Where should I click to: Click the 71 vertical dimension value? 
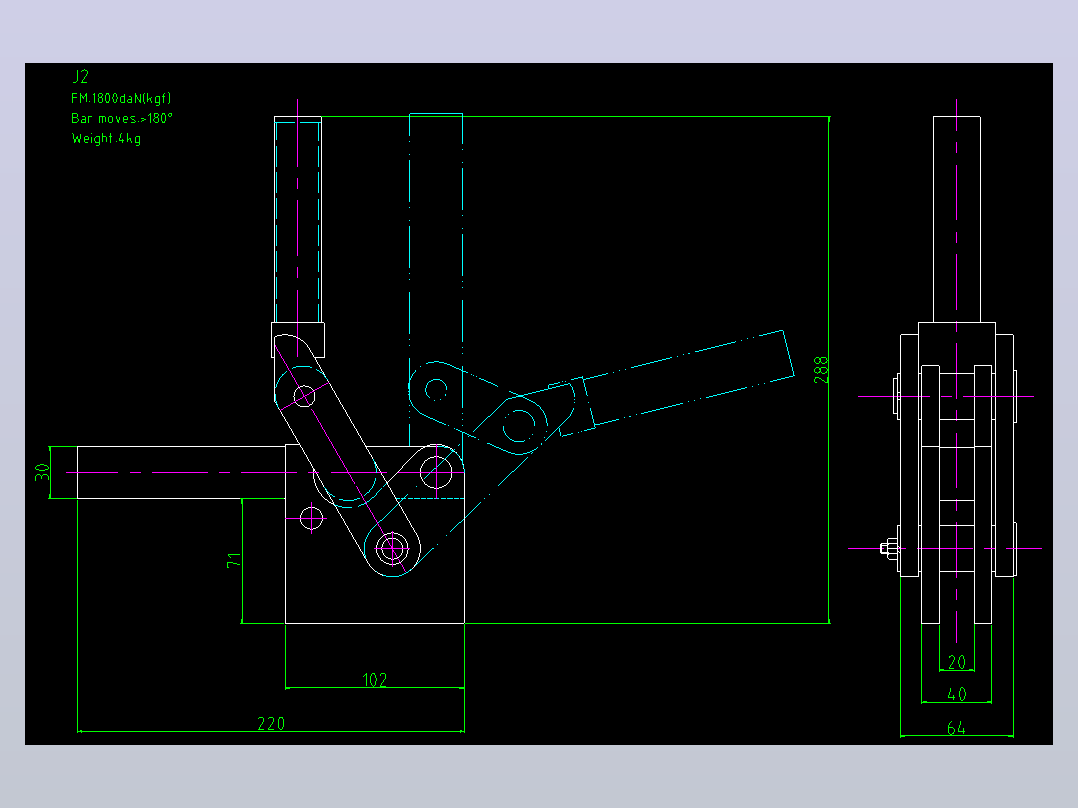coord(234,560)
